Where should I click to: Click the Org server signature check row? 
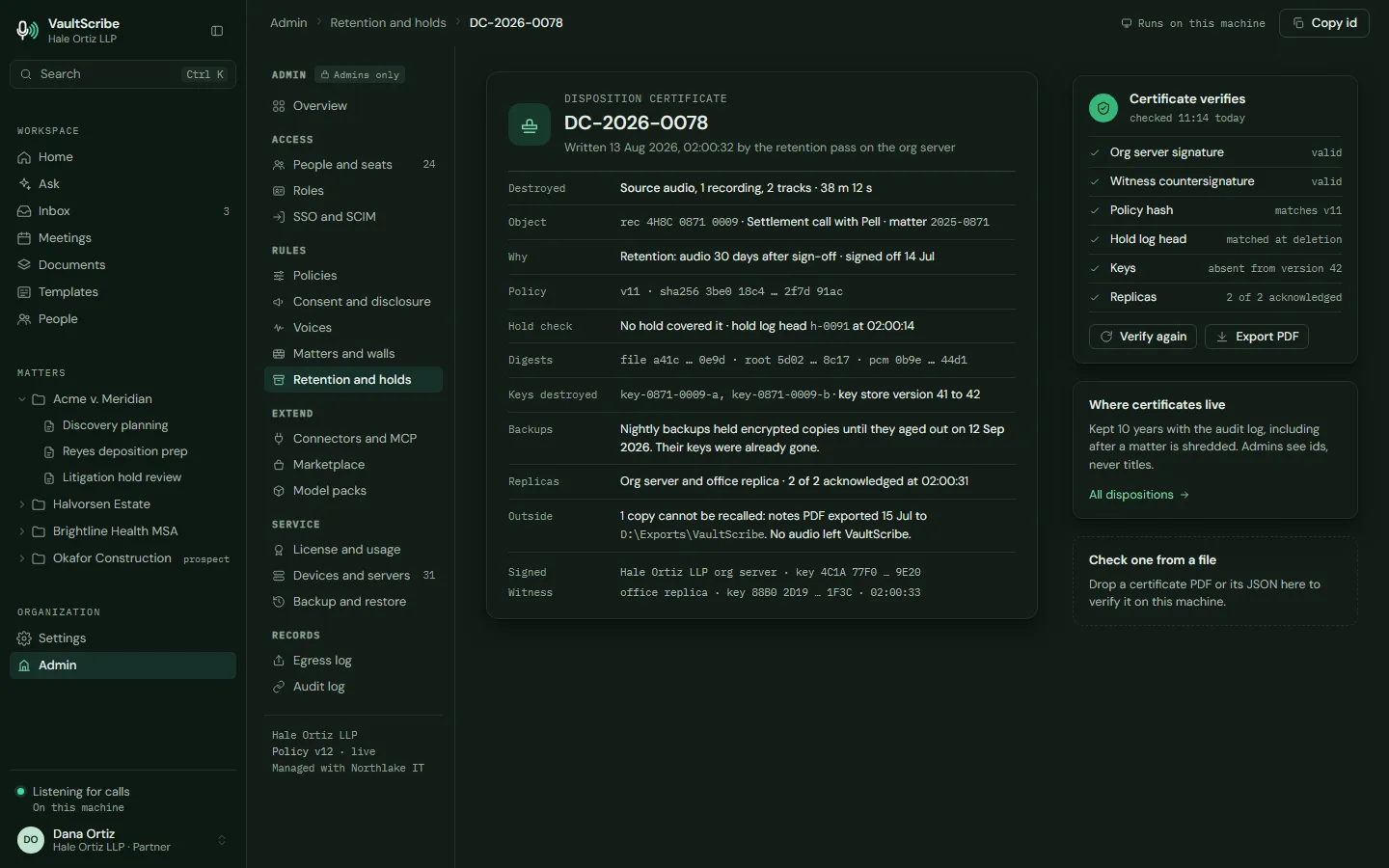[x=1215, y=152]
